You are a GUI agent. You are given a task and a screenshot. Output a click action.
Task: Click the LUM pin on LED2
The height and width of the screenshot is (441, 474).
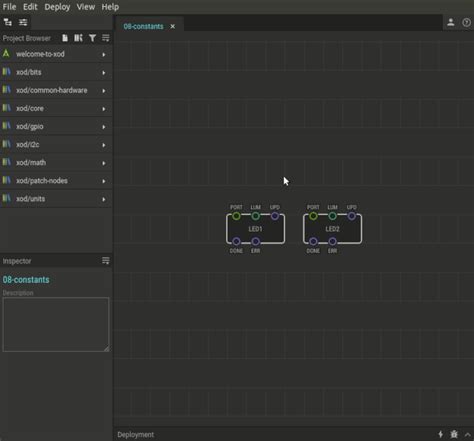point(332,216)
